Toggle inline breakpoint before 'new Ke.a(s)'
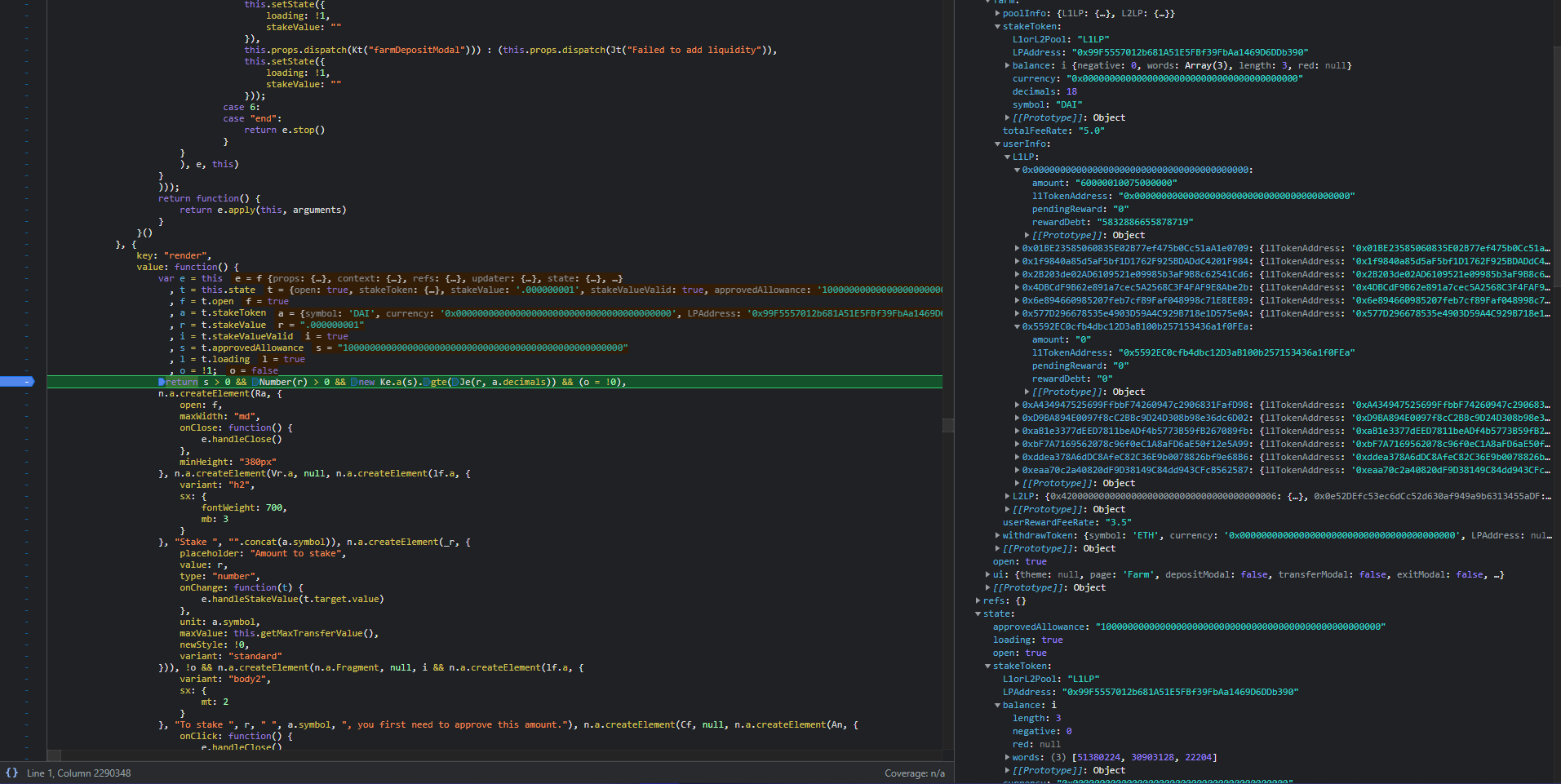Viewport: 1561px width, 784px height. 354,382
